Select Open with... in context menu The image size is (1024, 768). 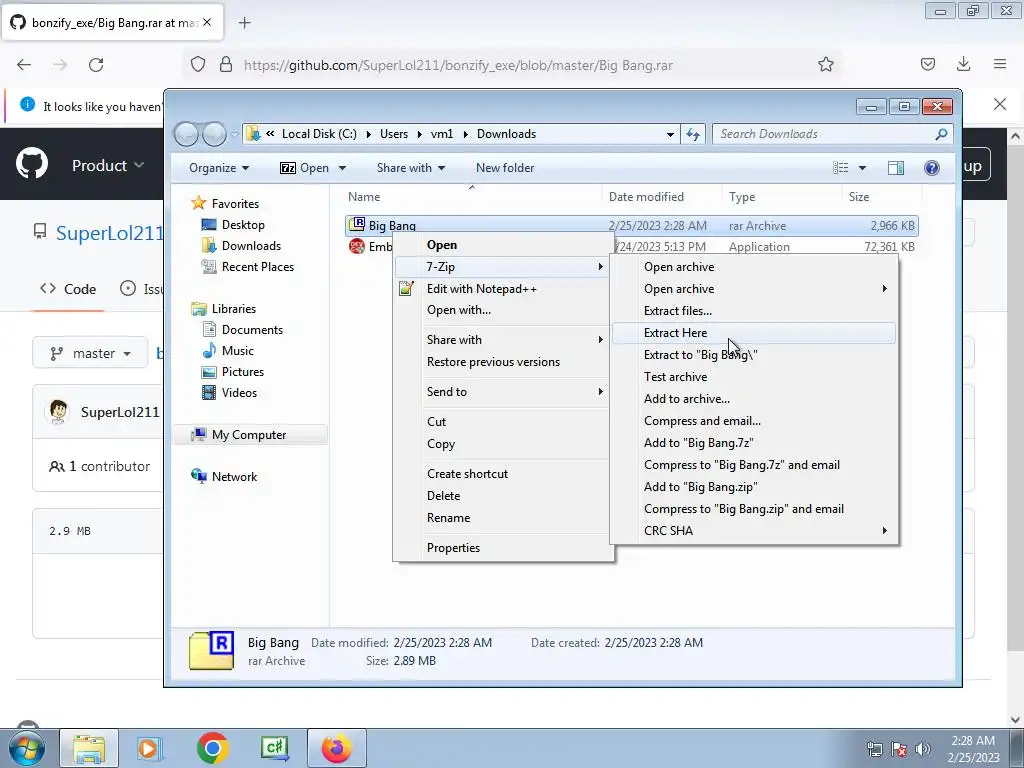502,310
